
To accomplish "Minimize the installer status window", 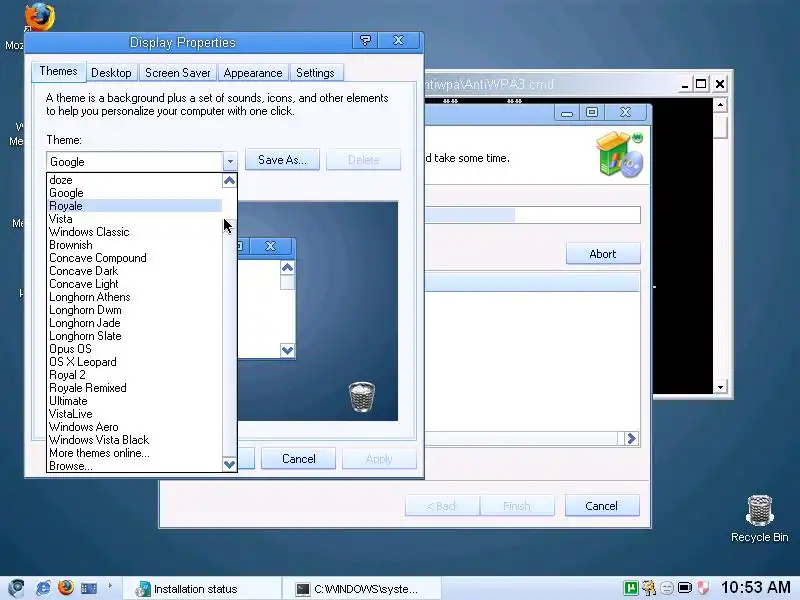I will pos(567,112).
